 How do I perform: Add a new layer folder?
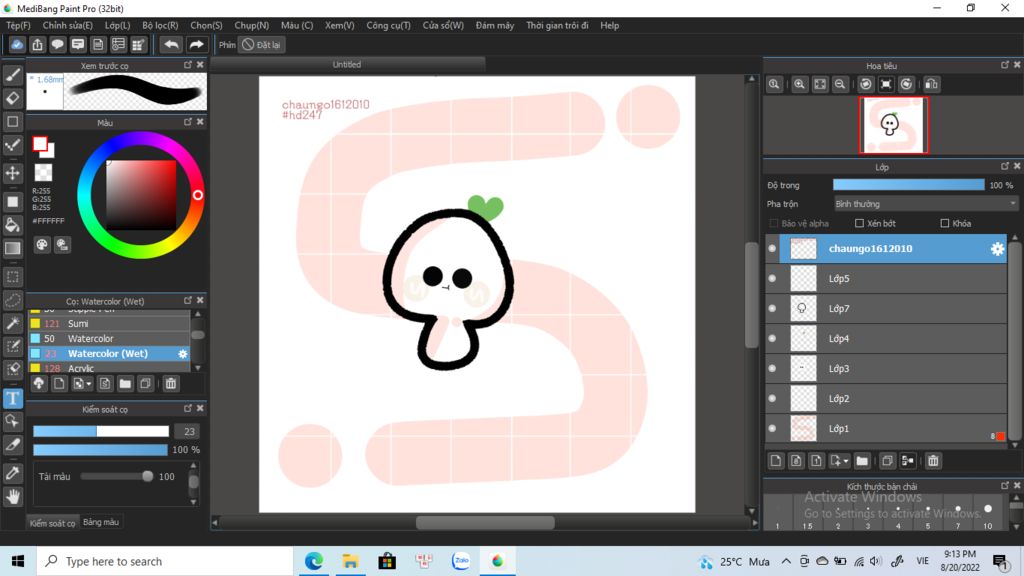point(862,461)
